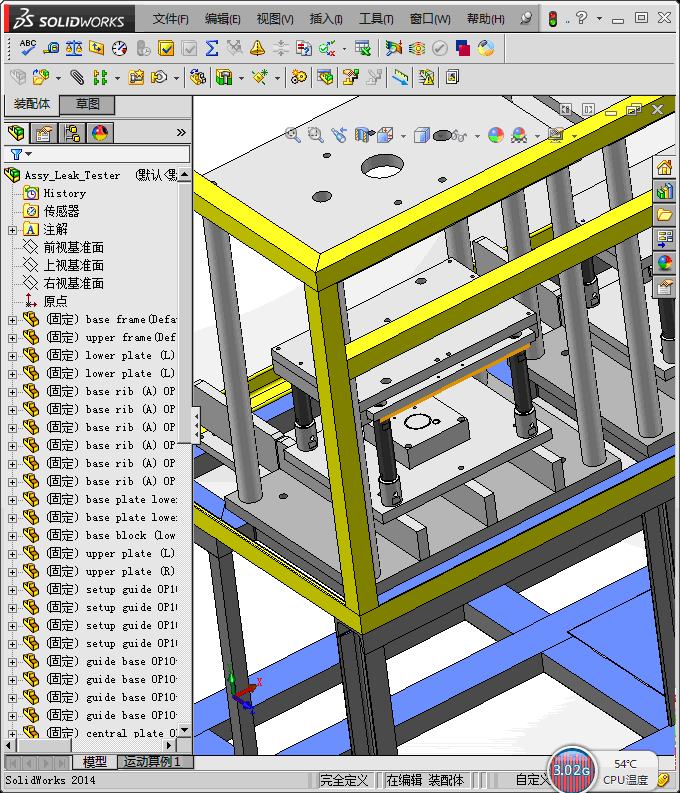Open the View Orientation dropdown arrow
This screenshot has height=793, width=680.
coord(403,136)
